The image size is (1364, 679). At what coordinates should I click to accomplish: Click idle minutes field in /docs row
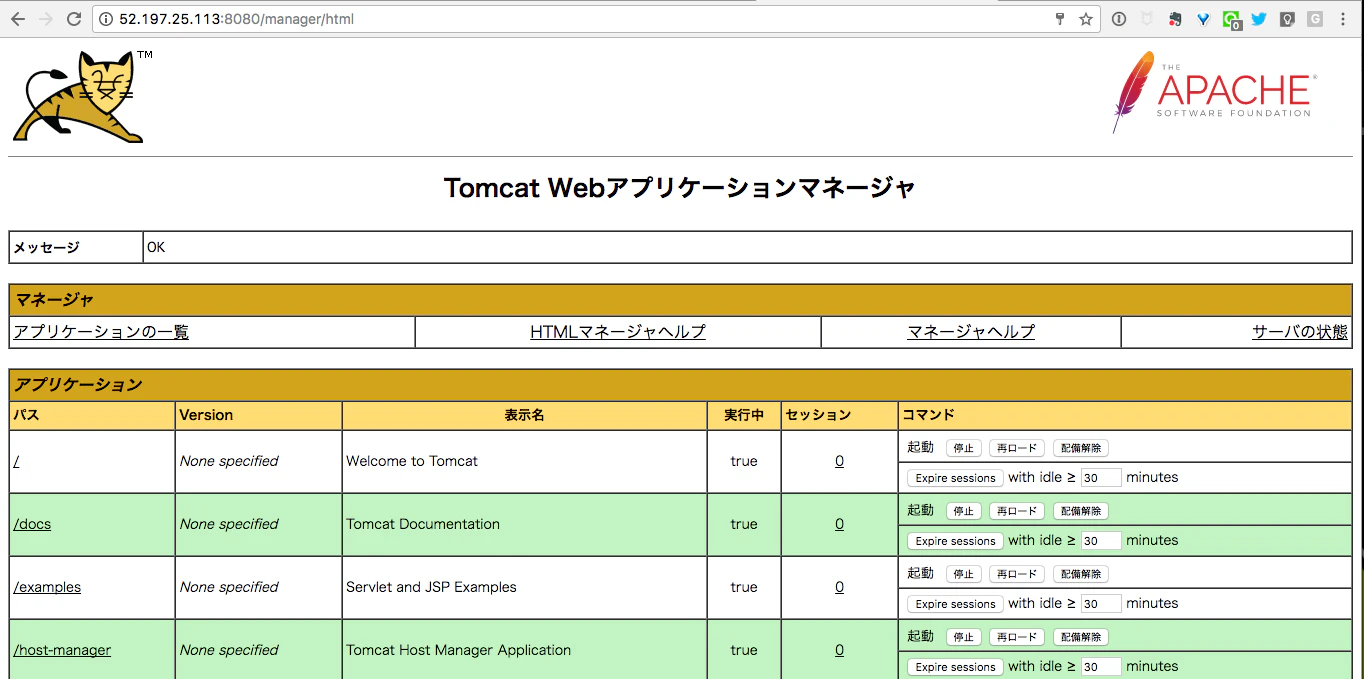pos(1101,541)
